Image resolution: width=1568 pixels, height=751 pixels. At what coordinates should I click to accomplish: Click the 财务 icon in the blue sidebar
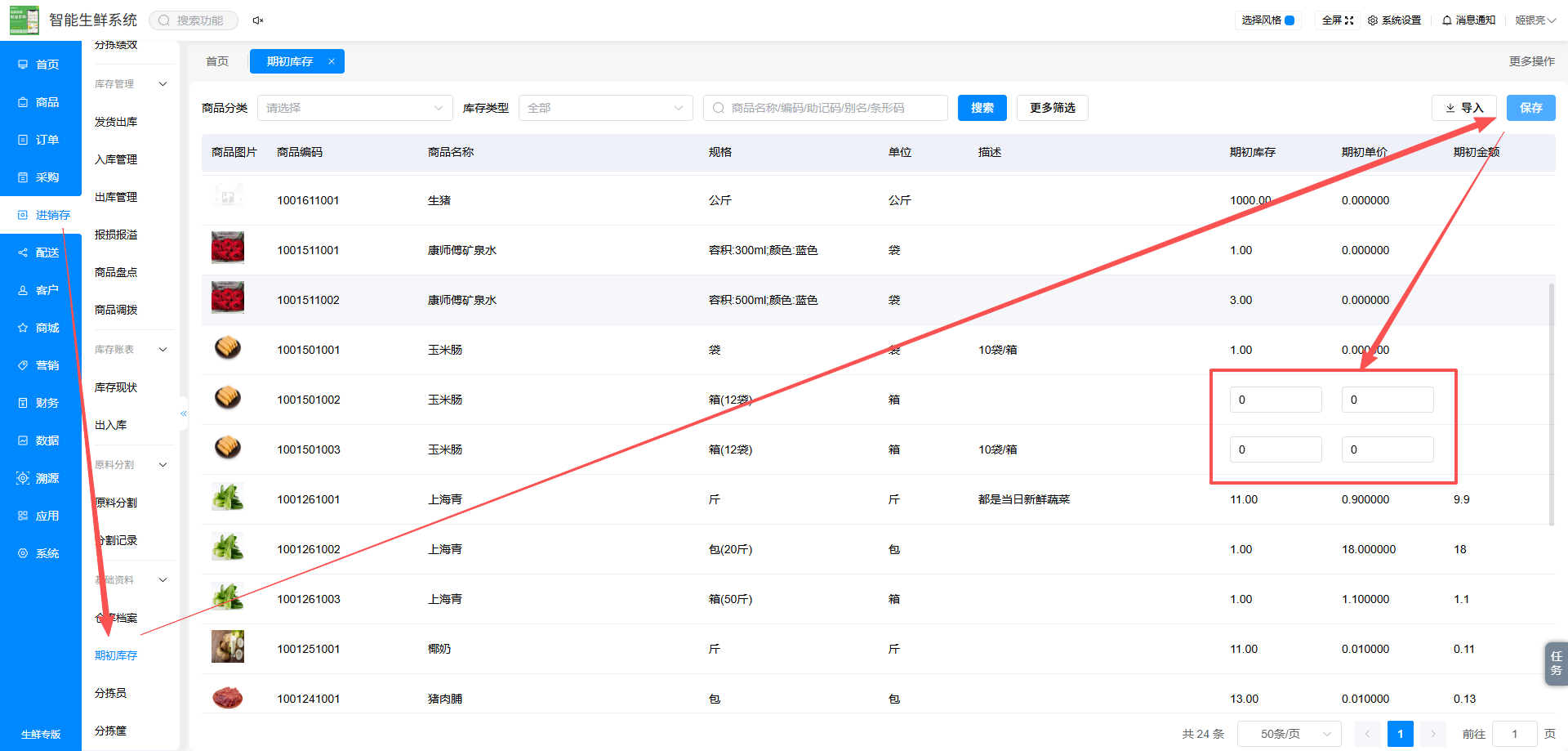23,403
